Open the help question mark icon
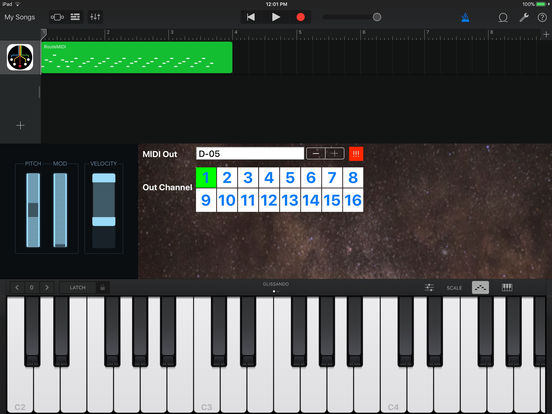Viewport: 552px width, 414px height. [x=542, y=17]
